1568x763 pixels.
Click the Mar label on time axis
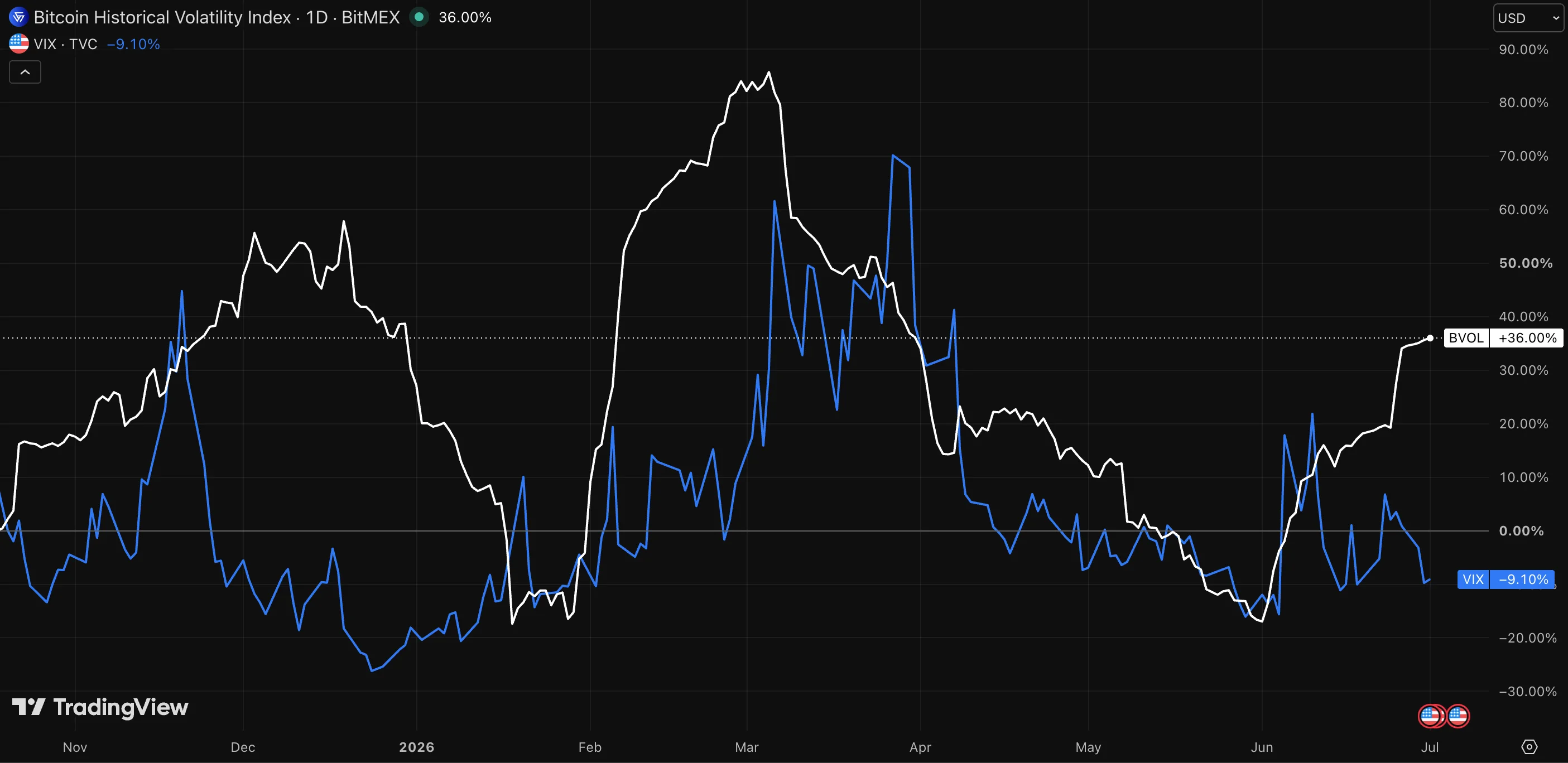tap(747, 747)
